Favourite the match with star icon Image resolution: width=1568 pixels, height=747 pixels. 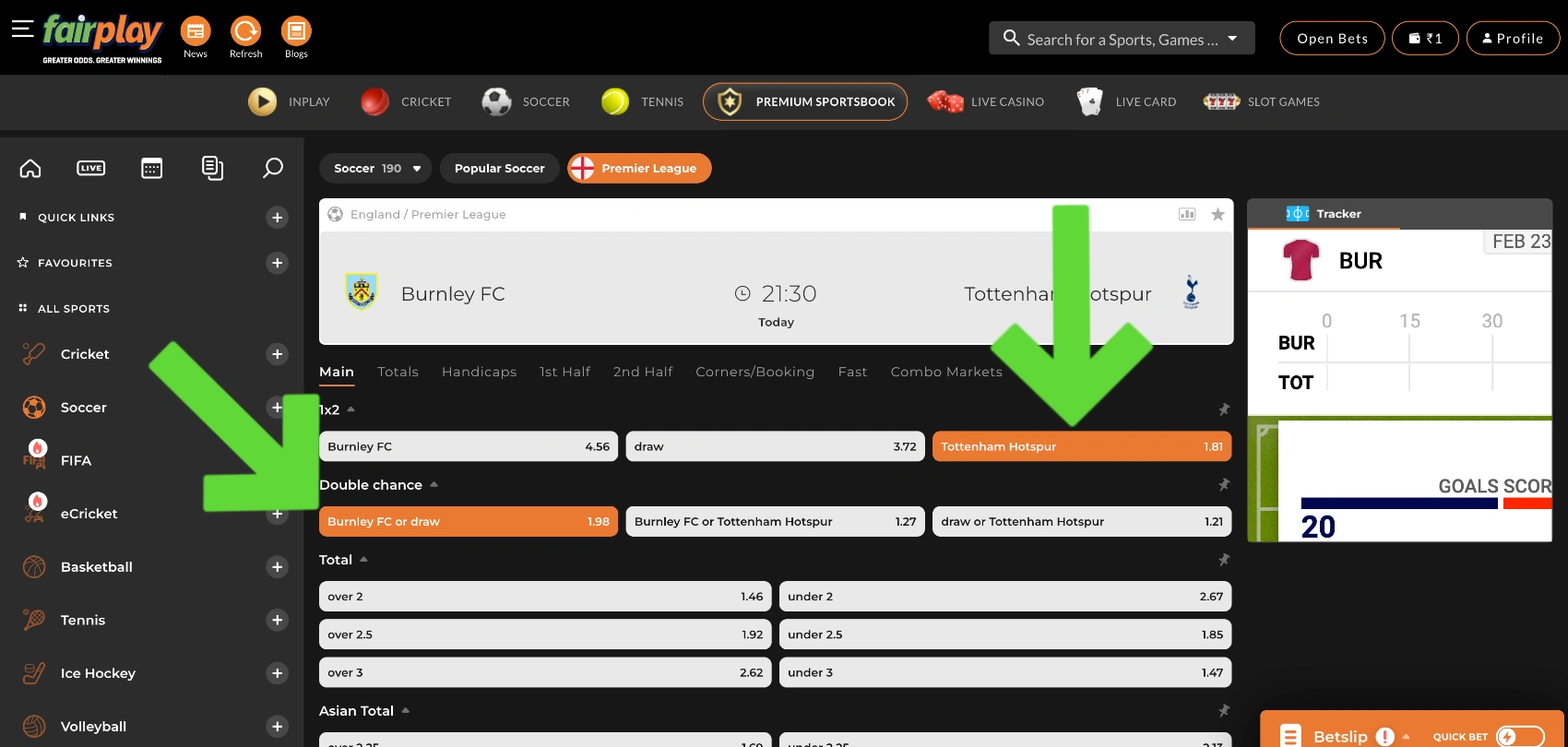[1218, 214]
